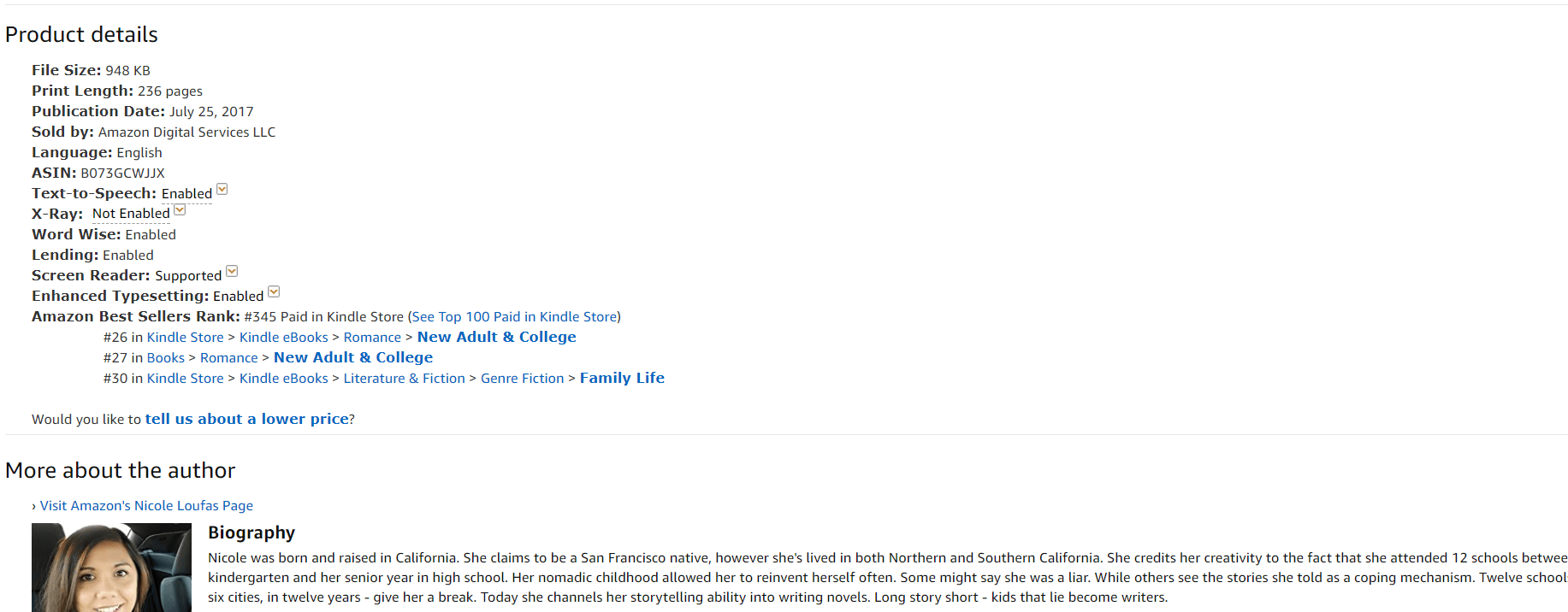Open Romance link in rank #27 row
Screen dimensions: 1568x612
[229, 357]
